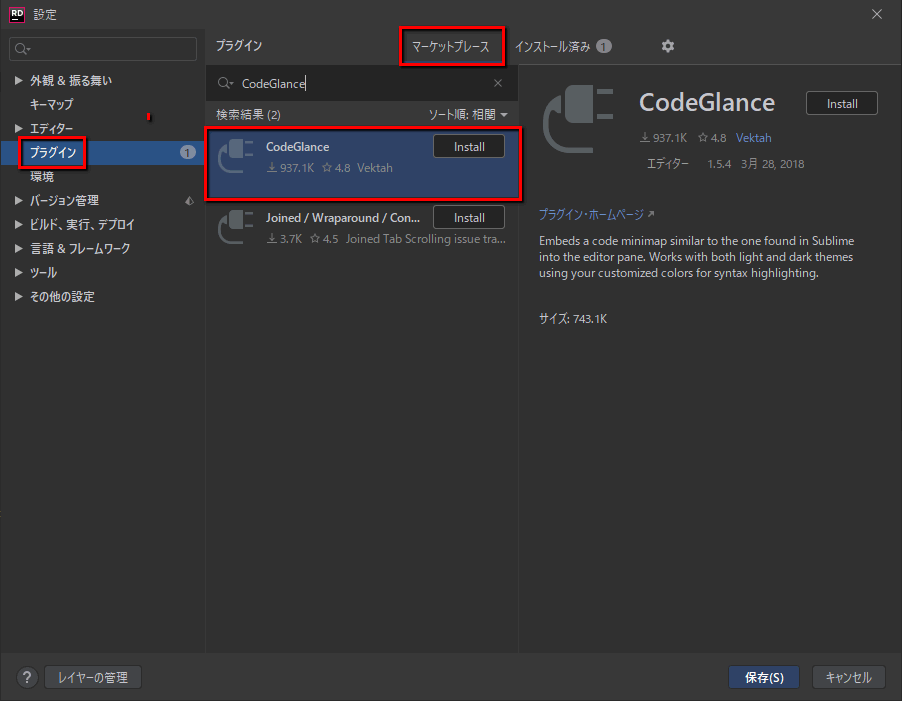This screenshot has height=701, width=902.
Task: Click the キャンセル cancel button
Action: (849, 677)
